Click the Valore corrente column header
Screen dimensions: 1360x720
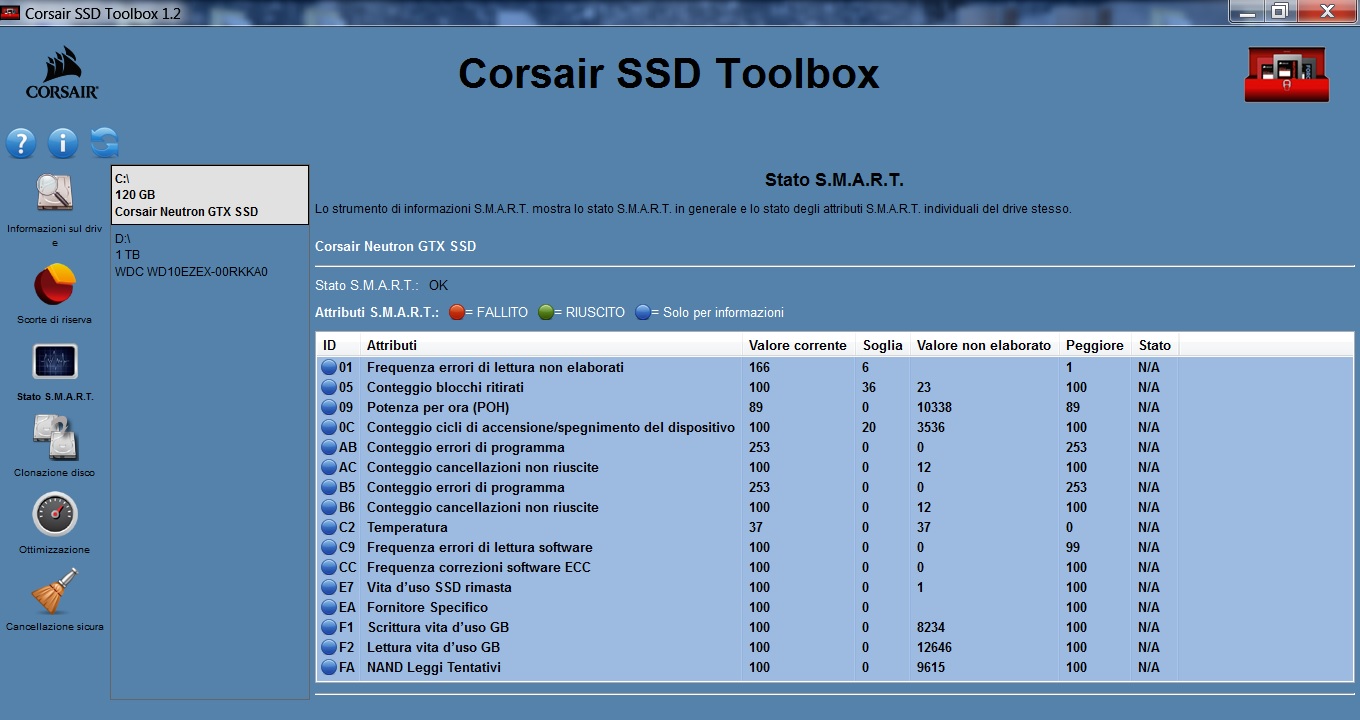(799, 345)
